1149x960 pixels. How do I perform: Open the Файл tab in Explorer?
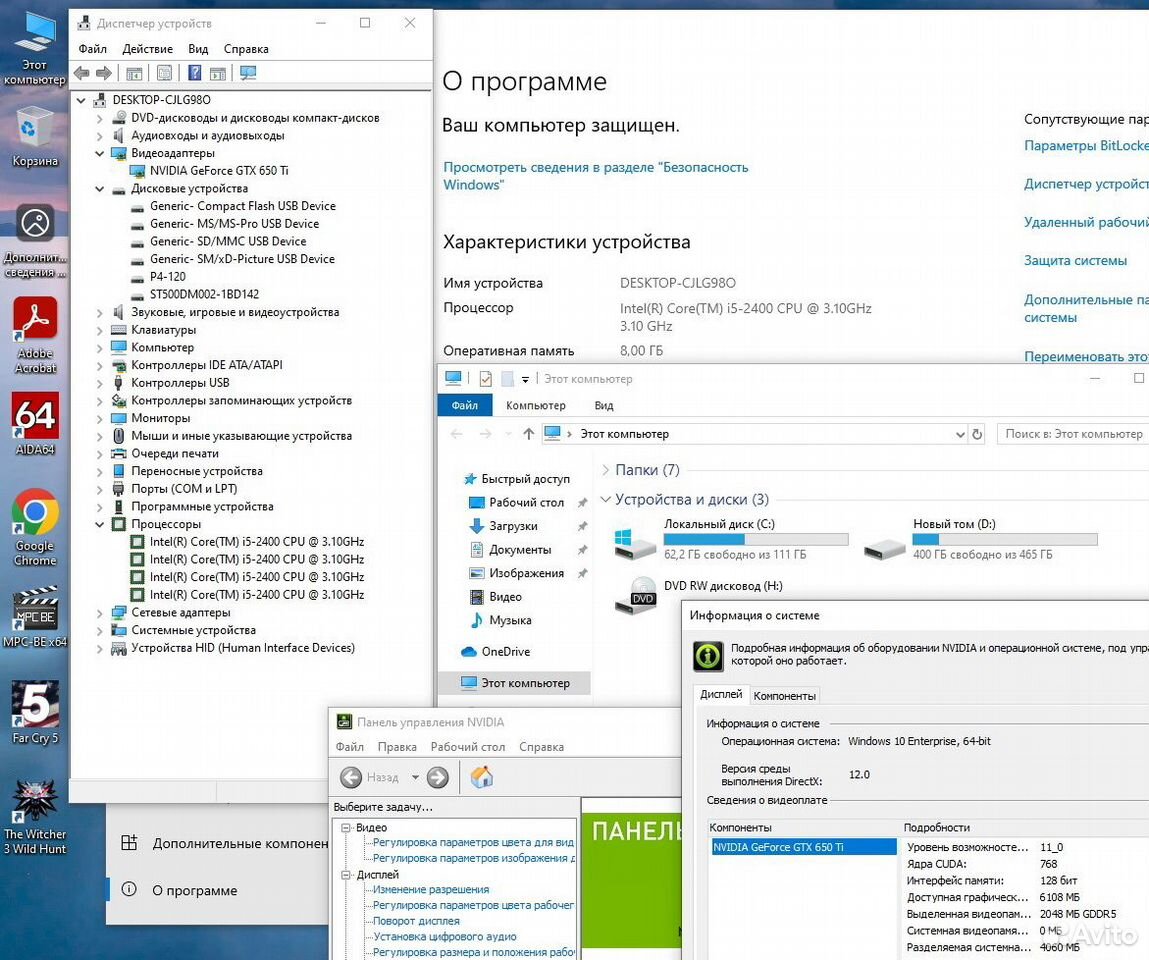click(x=465, y=405)
